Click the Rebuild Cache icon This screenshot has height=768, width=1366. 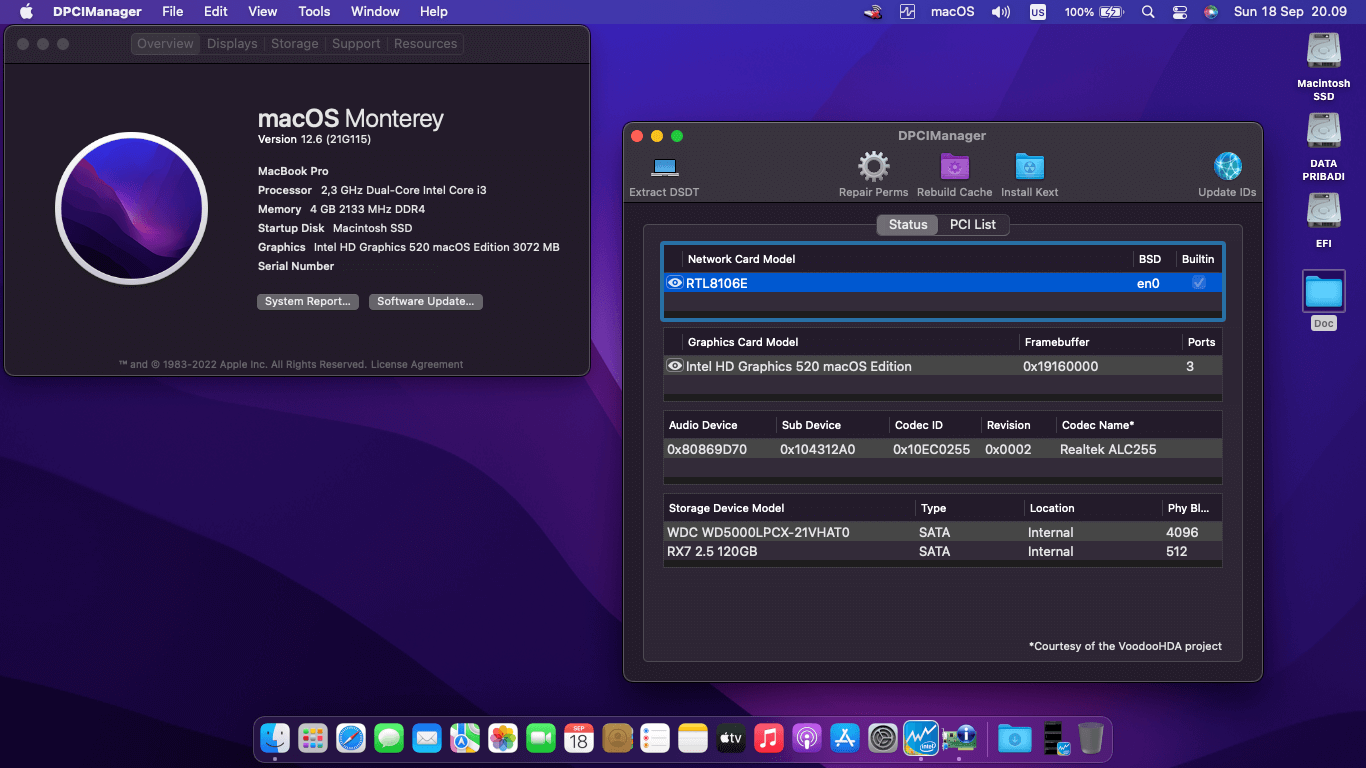coord(955,167)
